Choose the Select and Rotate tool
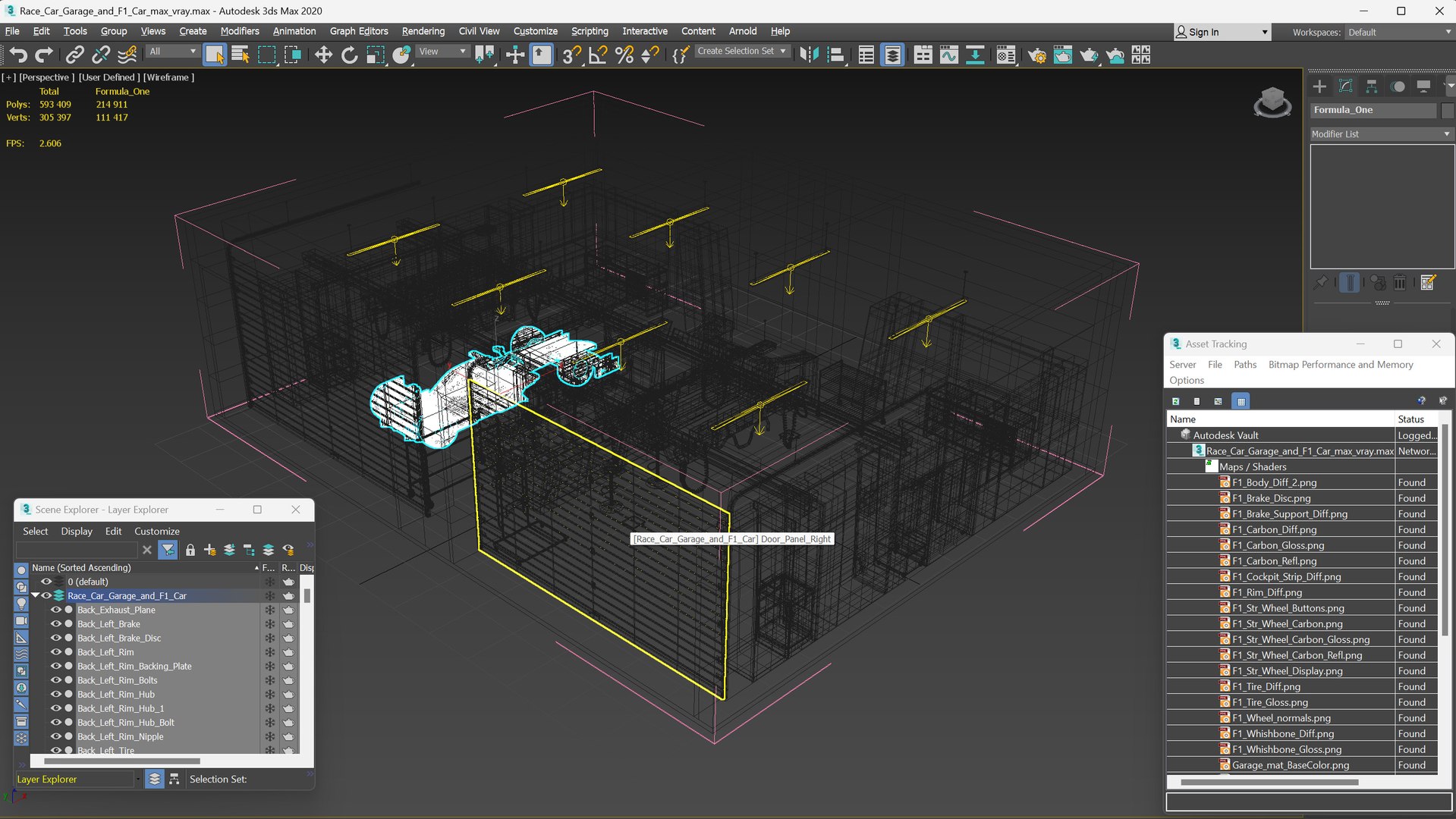The width and height of the screenshot is (1456, 819). (349, 55)
